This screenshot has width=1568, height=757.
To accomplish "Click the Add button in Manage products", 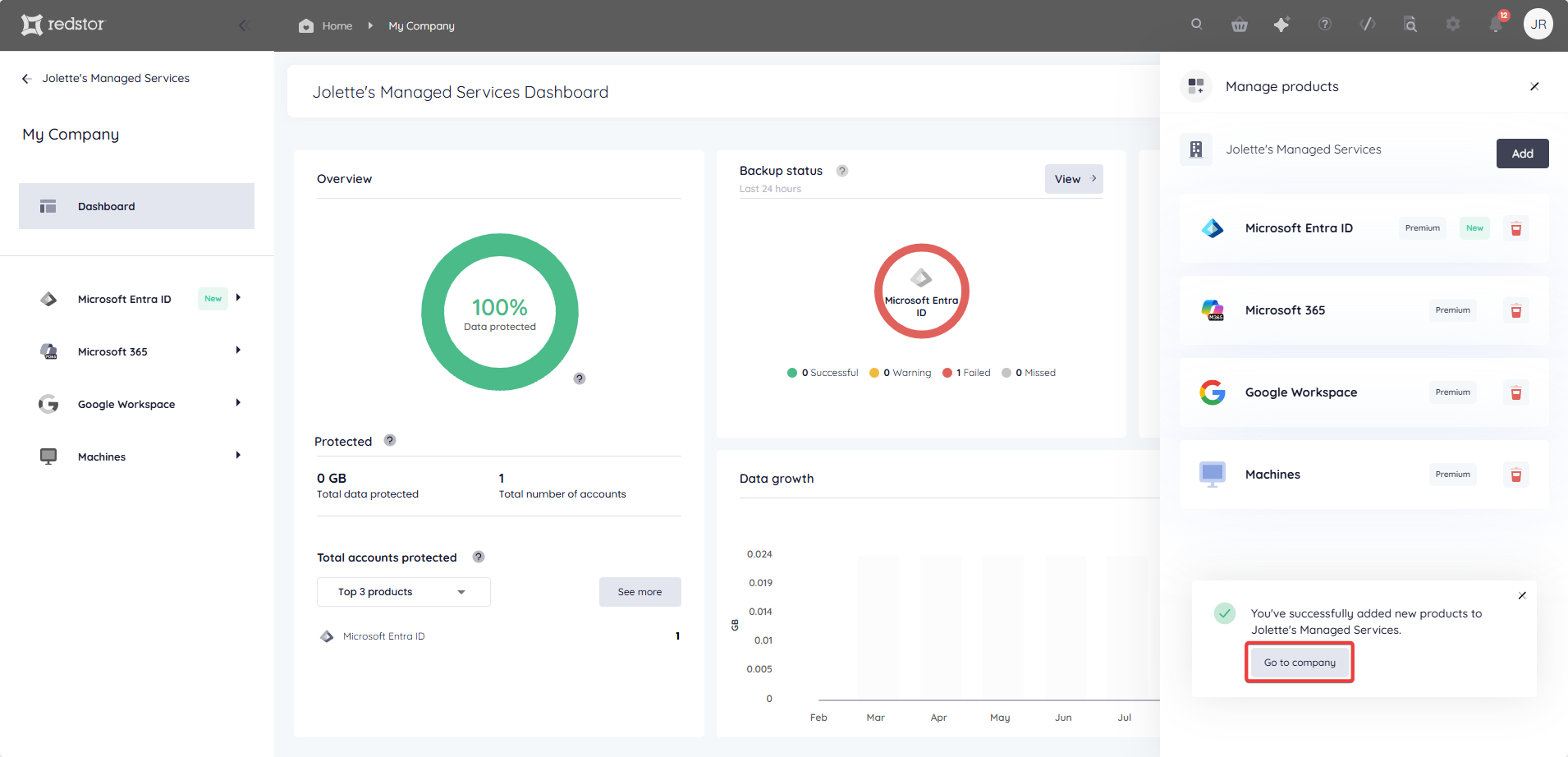I will coord(1522,154).
